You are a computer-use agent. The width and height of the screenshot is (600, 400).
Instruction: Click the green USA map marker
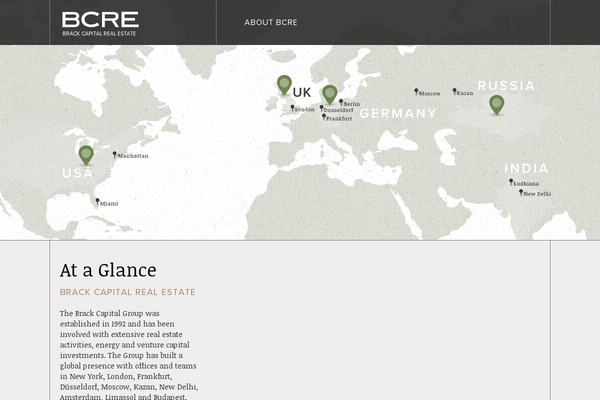tap(86, 155)
